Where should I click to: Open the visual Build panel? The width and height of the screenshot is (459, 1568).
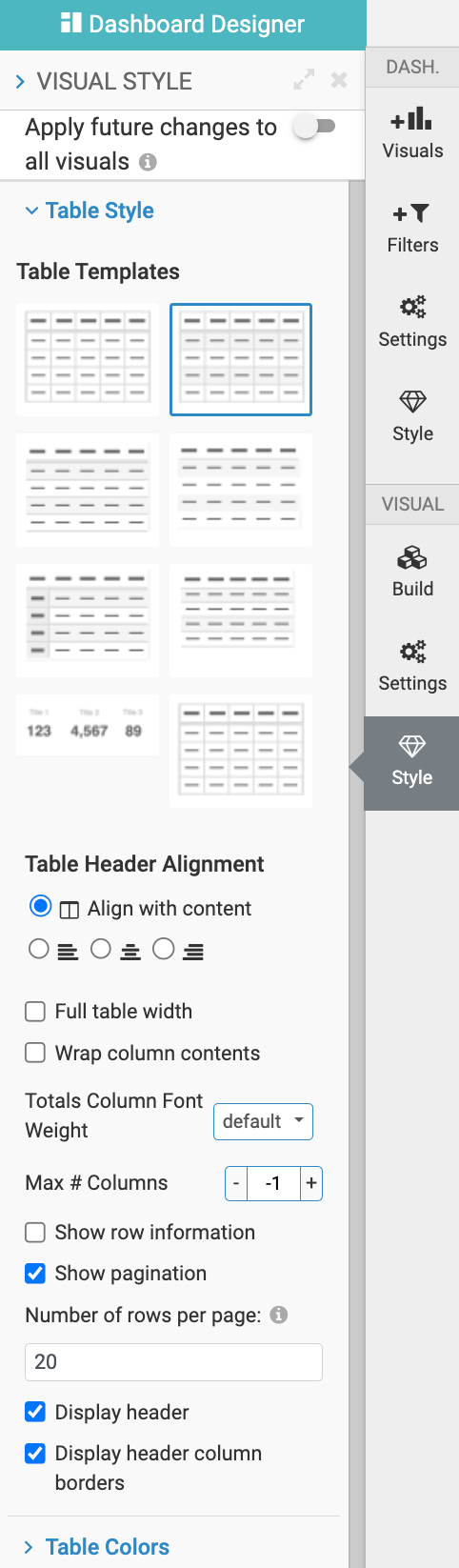tap(412, 572)
